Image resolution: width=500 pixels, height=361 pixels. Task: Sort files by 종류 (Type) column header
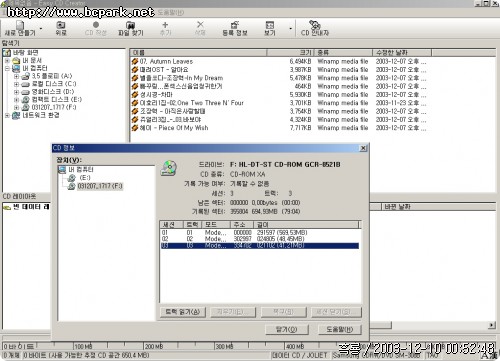pos(343,53)
